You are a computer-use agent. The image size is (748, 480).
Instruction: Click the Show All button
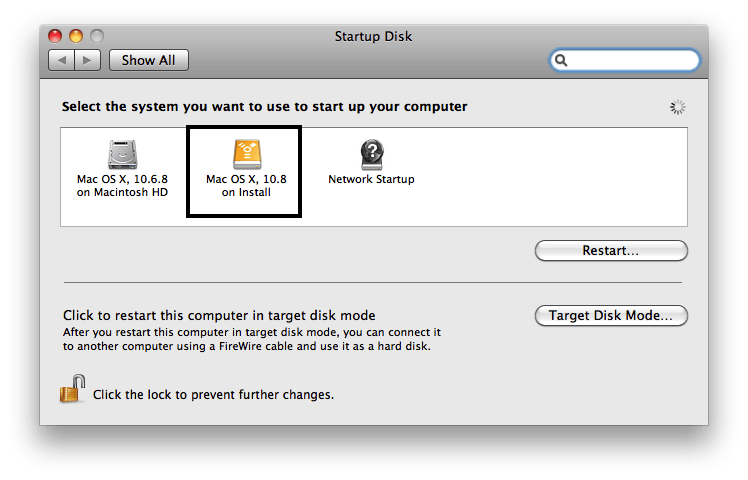149,60
